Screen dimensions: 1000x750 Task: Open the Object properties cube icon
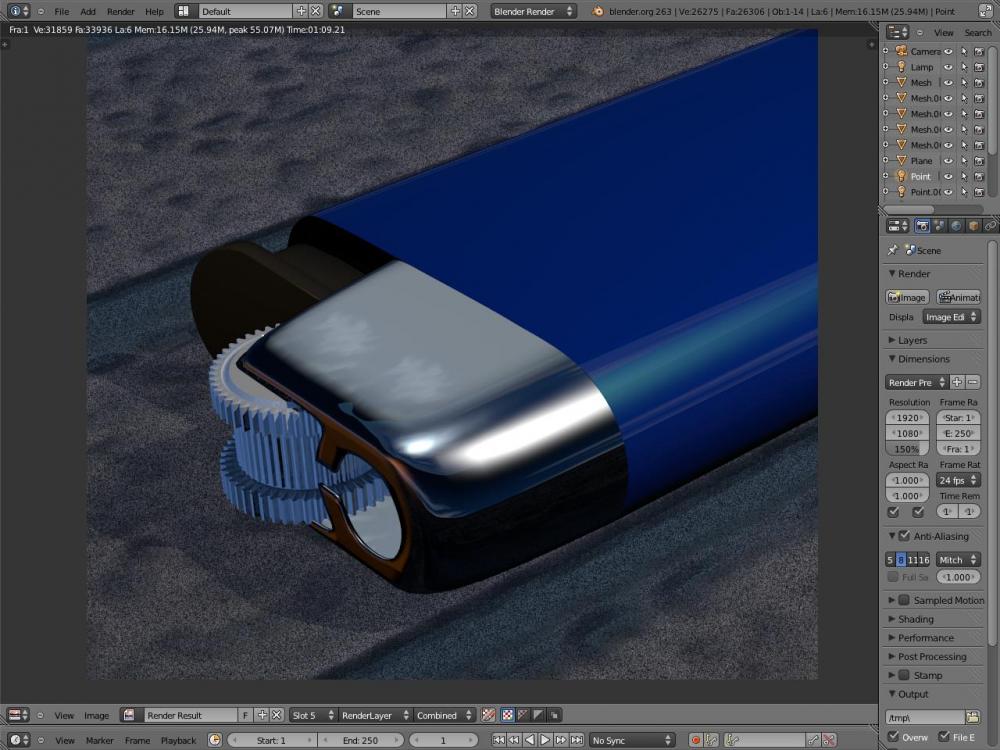pyautogui.click(x=973, y=226)
